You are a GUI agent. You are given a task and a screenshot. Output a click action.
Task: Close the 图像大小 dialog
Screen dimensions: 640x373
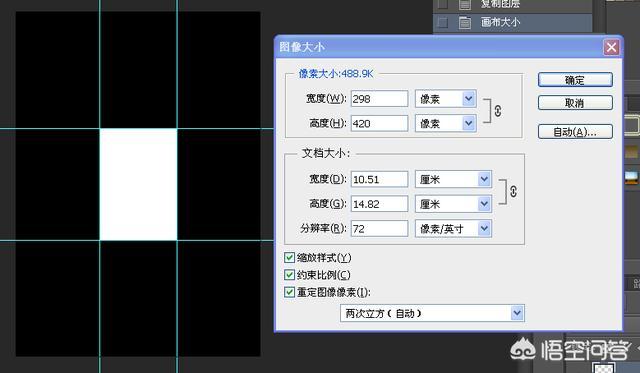611,47
